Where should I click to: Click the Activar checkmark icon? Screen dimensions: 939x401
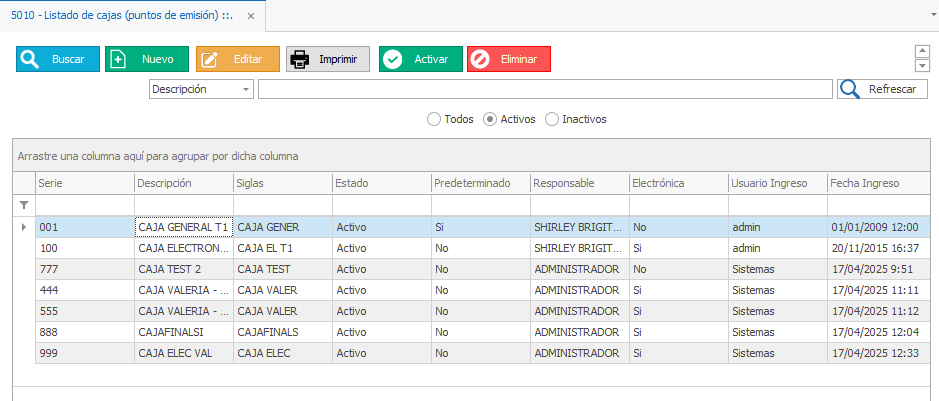(x=393, y=59)
